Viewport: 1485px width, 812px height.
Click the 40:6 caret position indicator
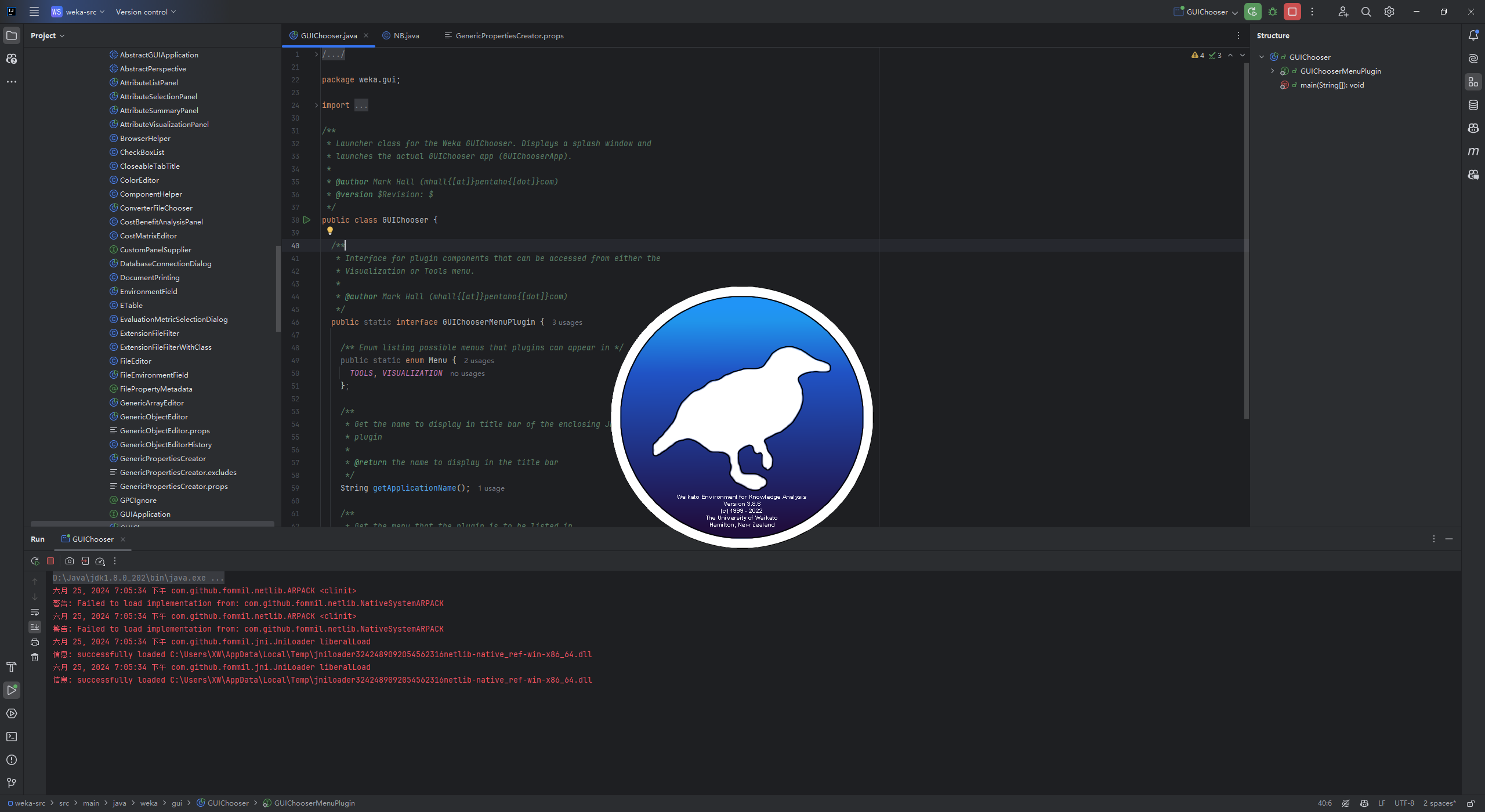click(x=1324, y=803)
